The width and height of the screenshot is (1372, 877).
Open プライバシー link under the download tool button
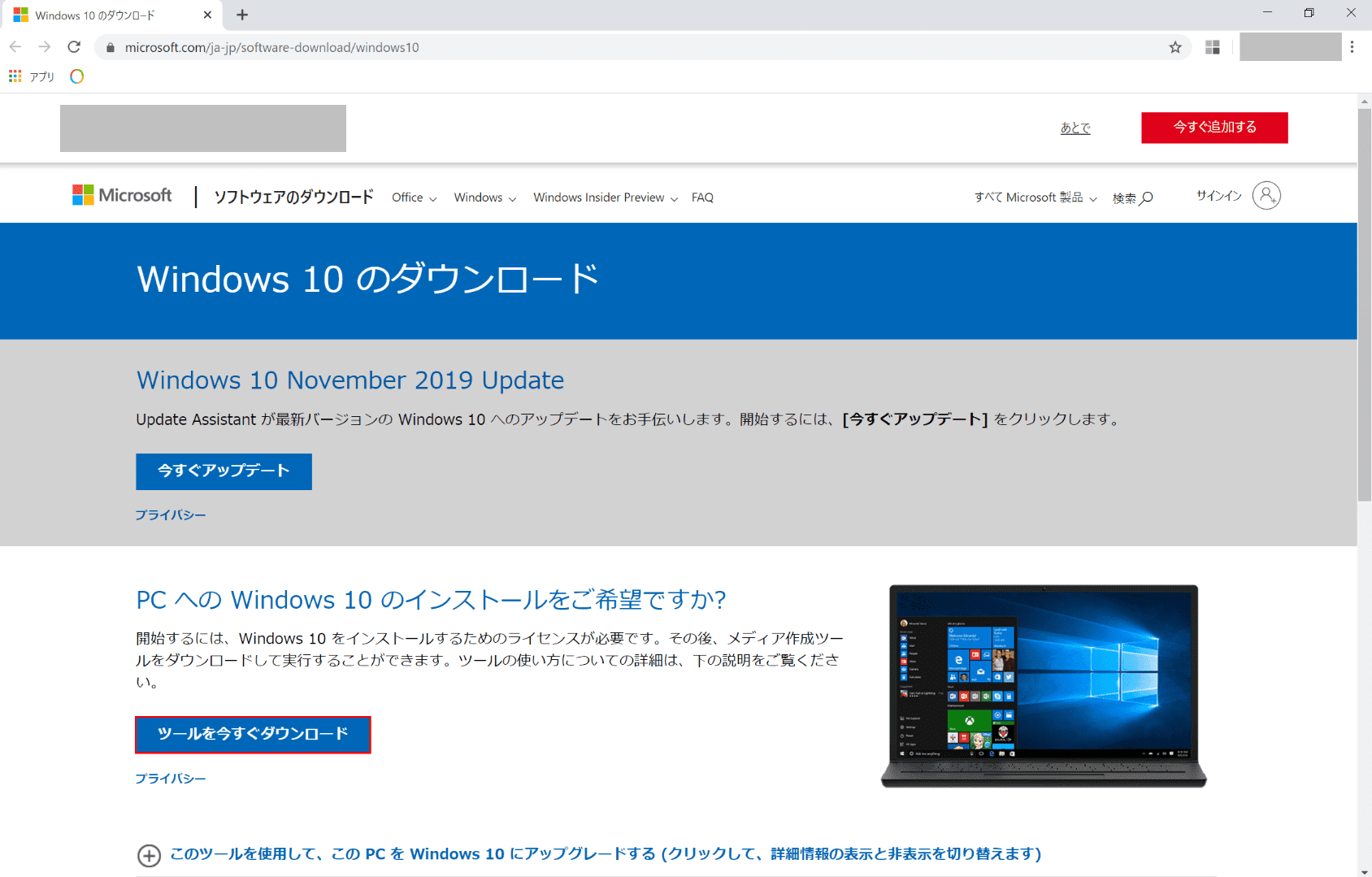171,778
